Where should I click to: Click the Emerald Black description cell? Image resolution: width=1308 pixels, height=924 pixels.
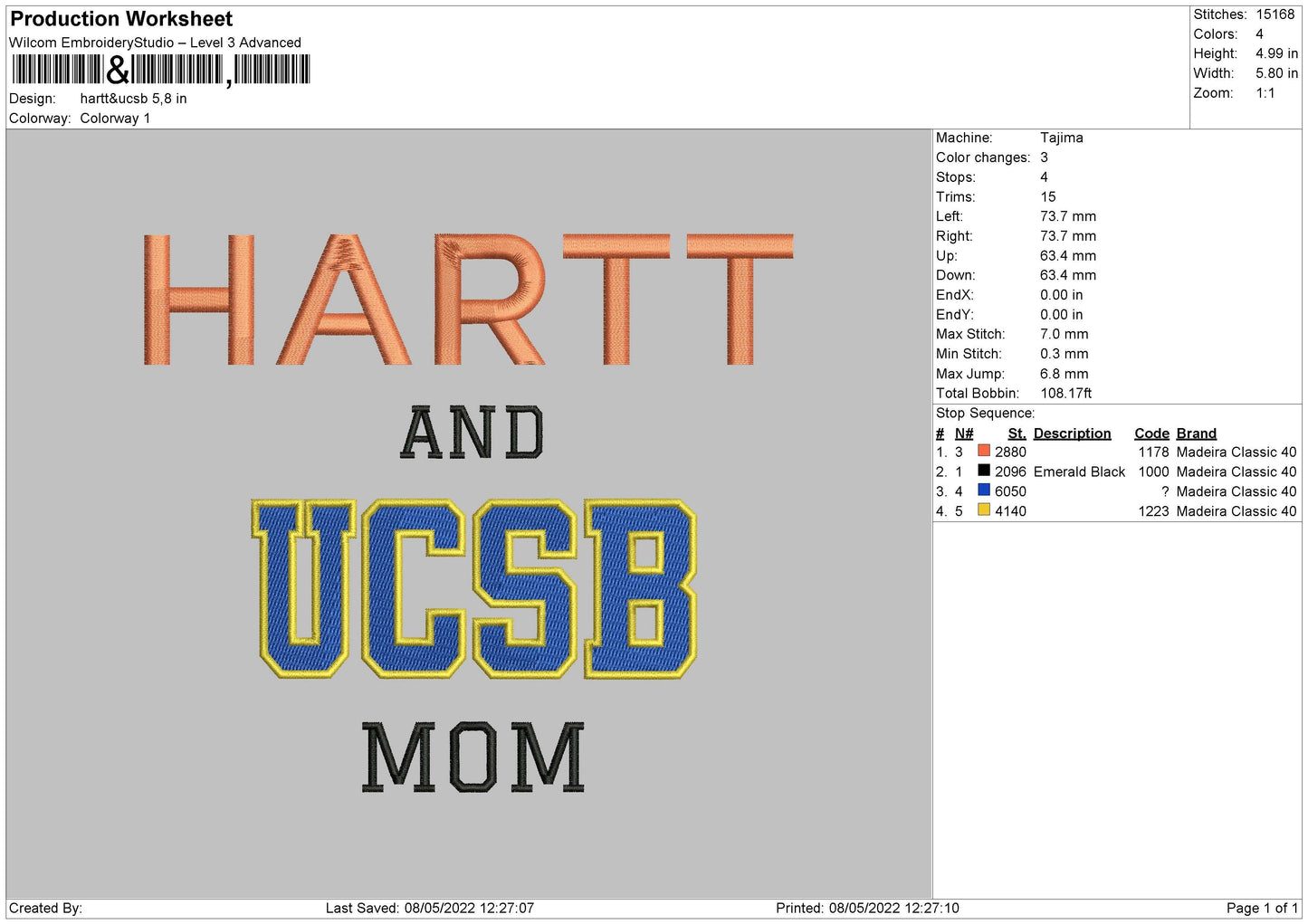(x=1079, y=472)
